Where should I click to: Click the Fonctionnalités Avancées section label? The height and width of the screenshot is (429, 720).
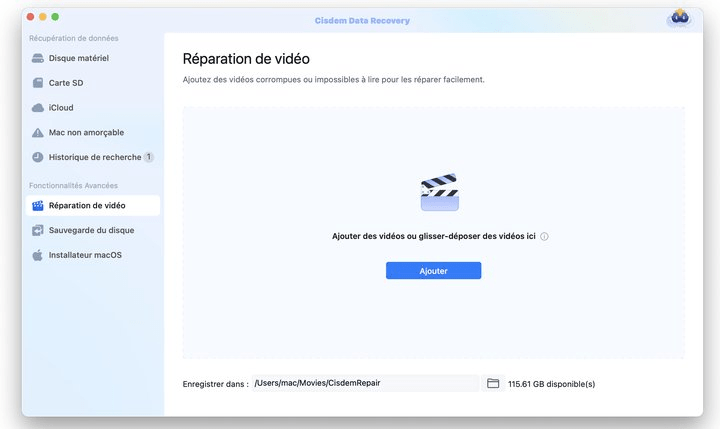point(73,186)
